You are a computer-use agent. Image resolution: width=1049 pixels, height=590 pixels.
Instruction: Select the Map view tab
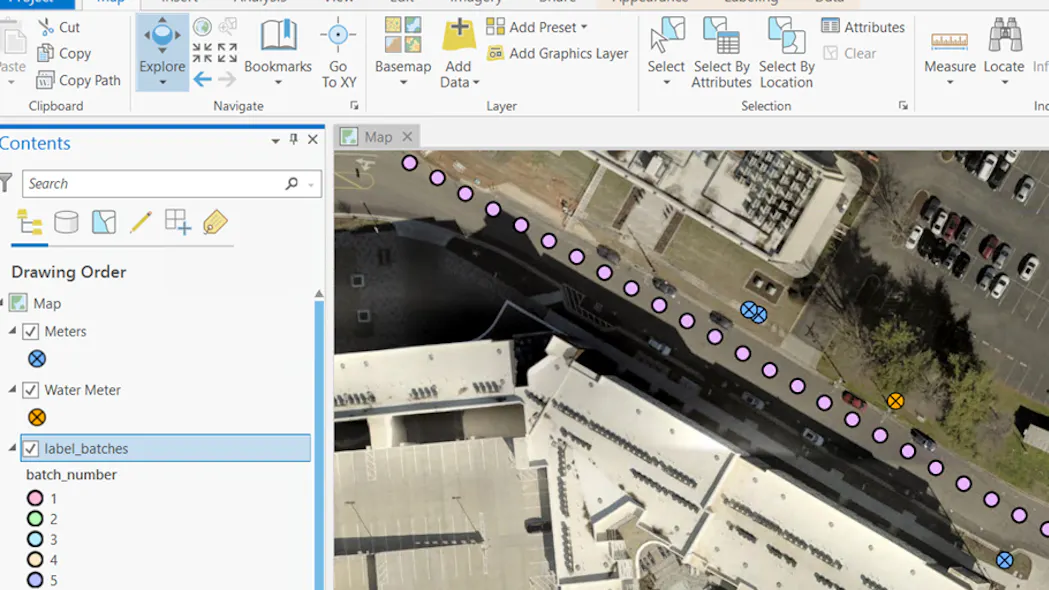click(x=378, y=137)
